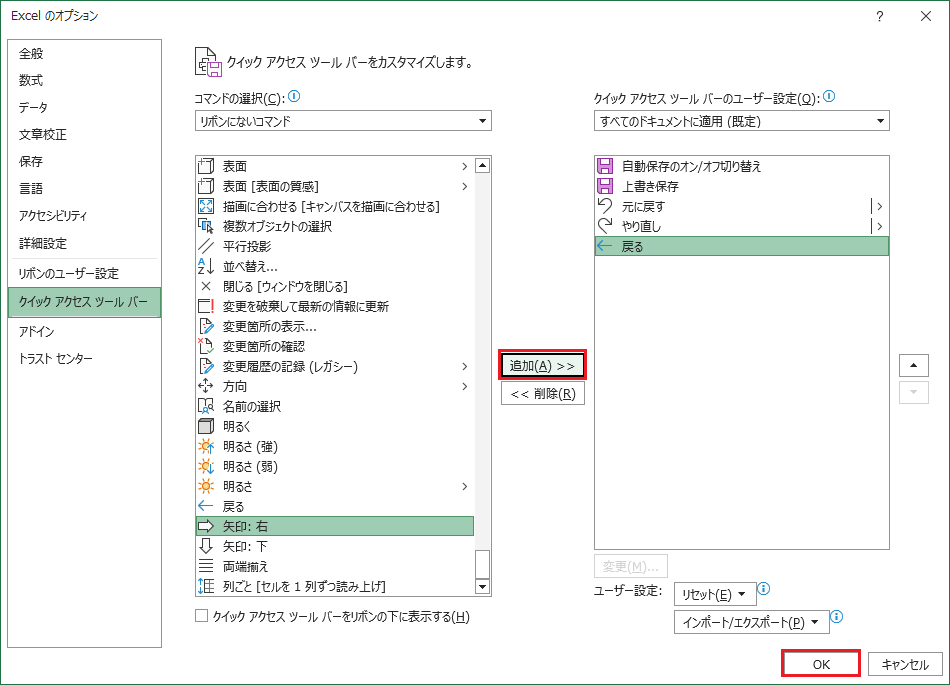Click the sun icon for 明るさ (強)
This screenshot has height=685, width=950.
tap(207, 446)
